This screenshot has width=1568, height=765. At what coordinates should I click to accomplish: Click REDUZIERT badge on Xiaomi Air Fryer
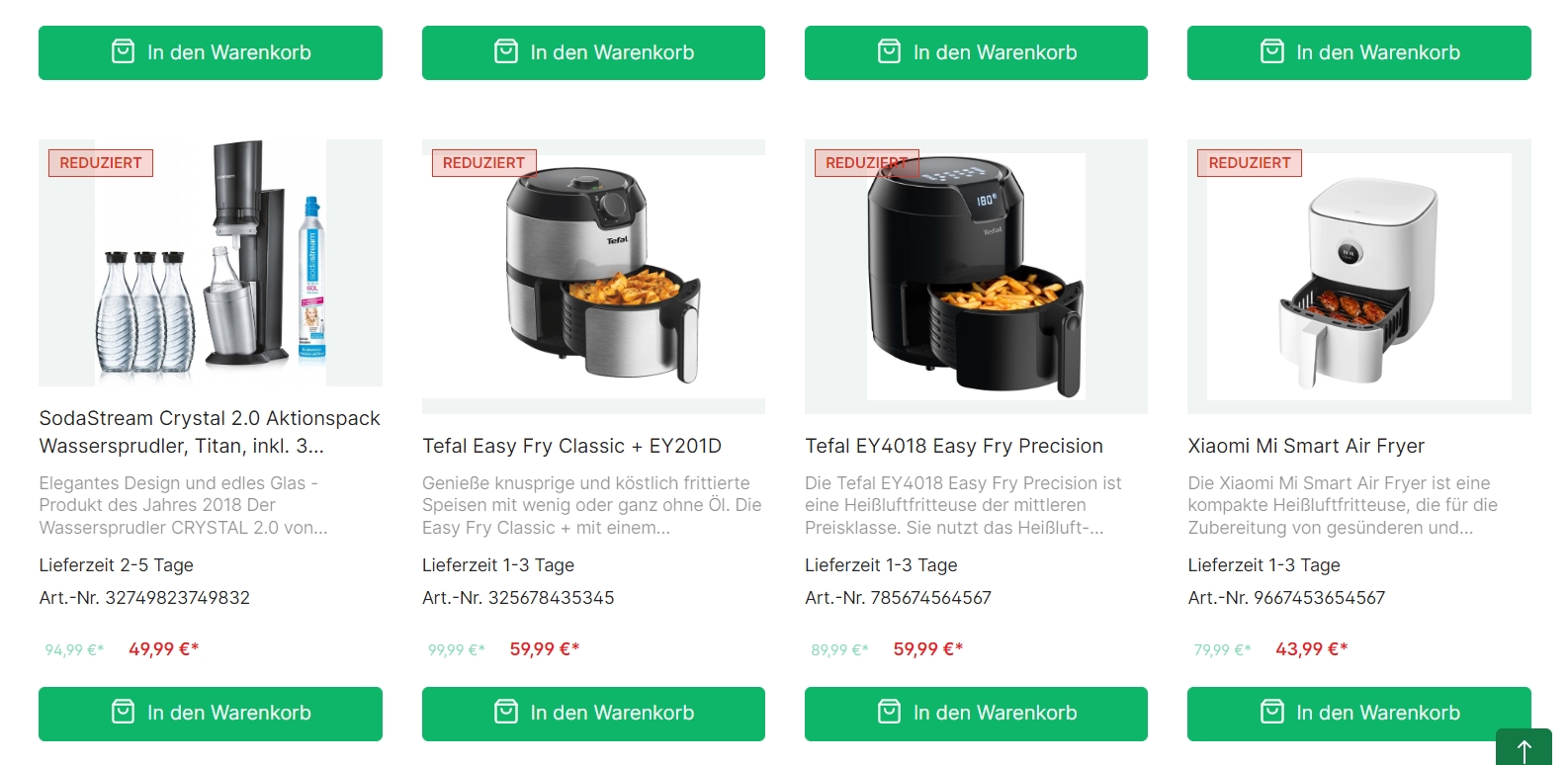tap(1250, 163)
